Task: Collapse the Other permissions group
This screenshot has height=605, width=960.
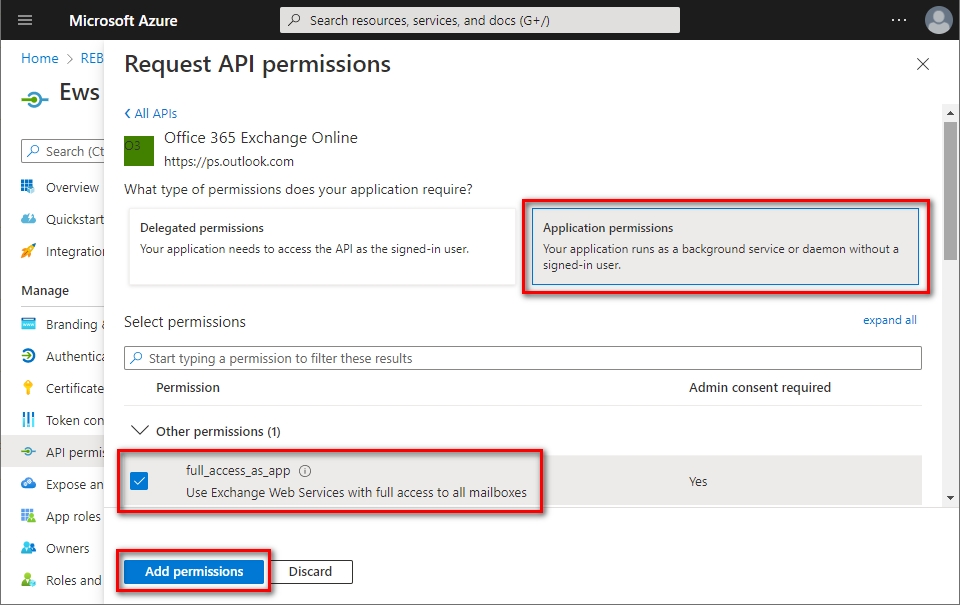Action: click(141, 431)
